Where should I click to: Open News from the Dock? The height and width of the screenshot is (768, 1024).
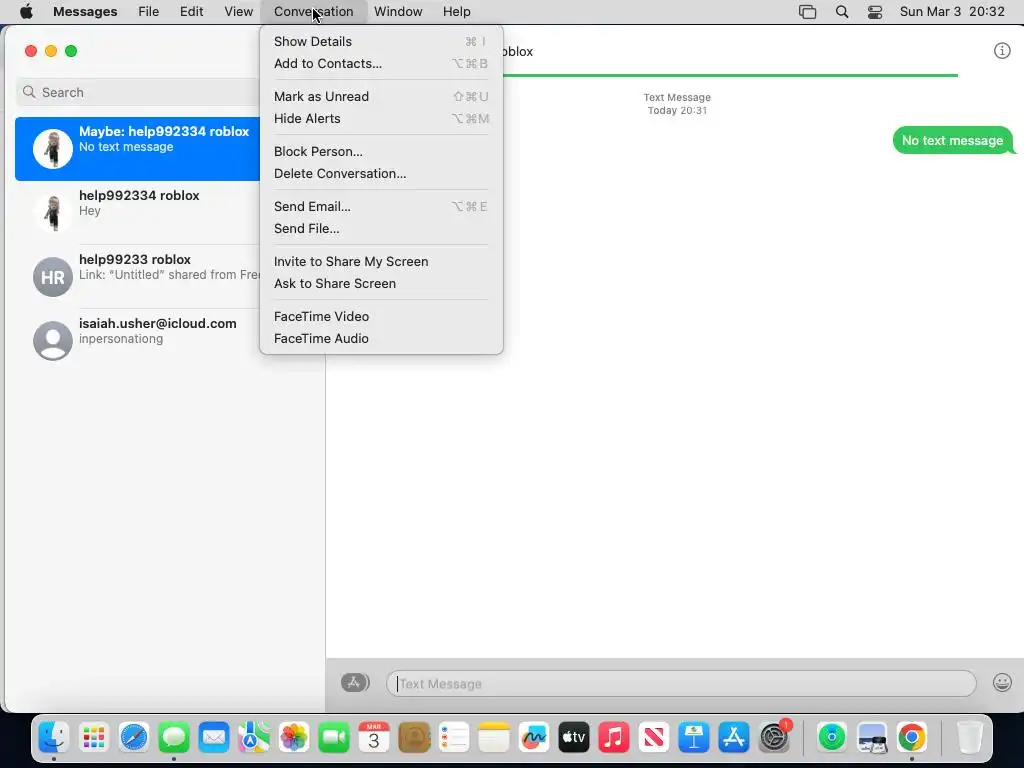tap(654, 738)
